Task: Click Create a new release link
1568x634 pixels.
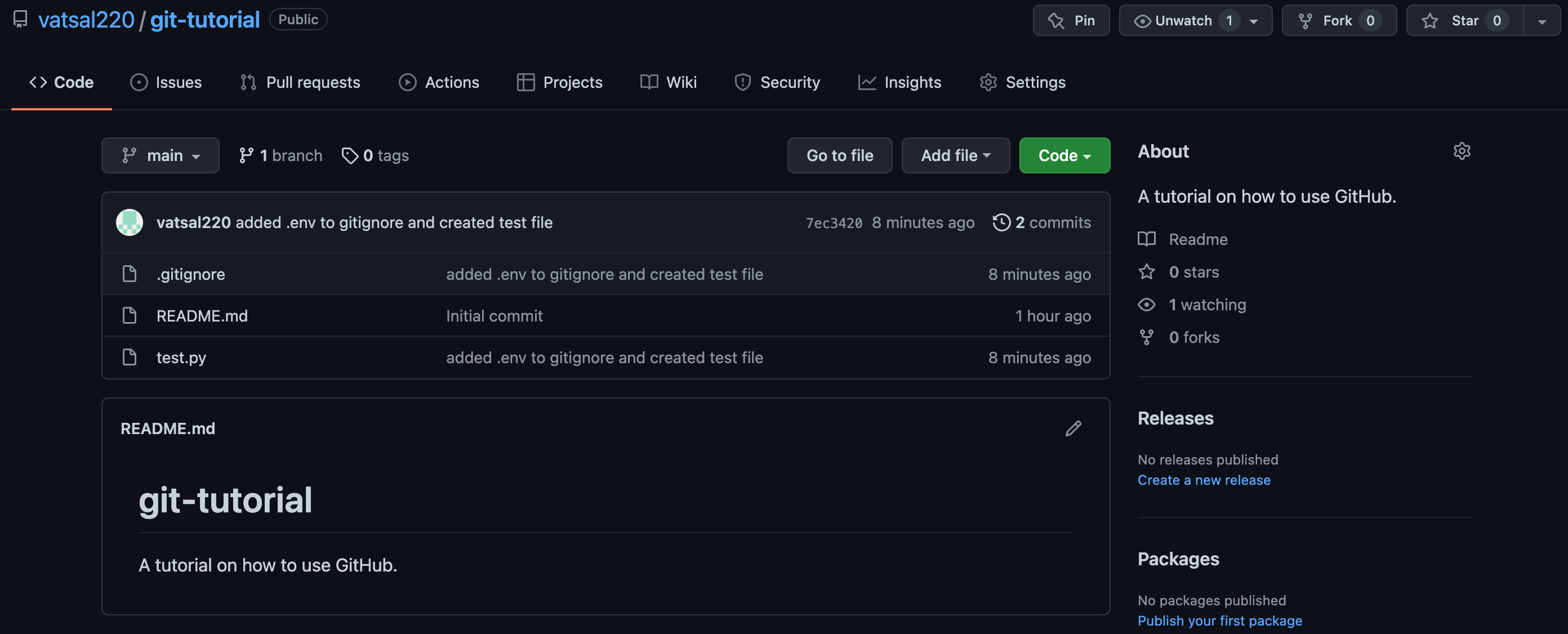Action: [x=1204, y=480]
